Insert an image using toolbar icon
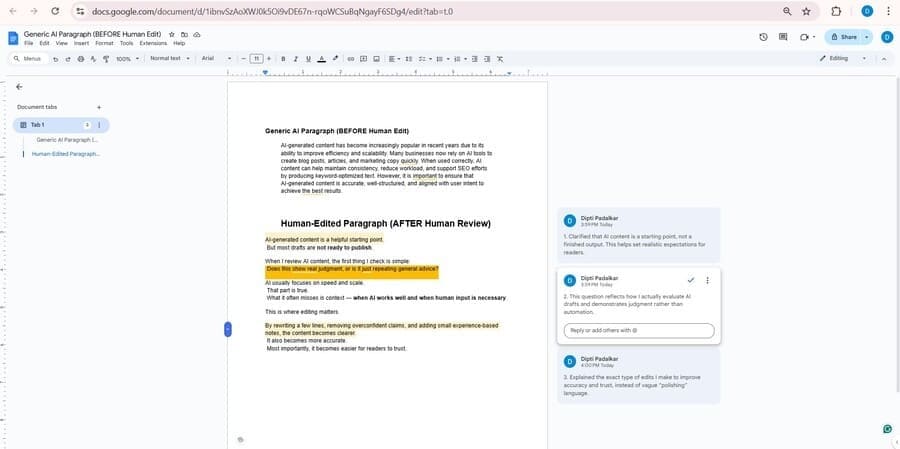Viewport: 900px width, 449px height. click(377, 59)
